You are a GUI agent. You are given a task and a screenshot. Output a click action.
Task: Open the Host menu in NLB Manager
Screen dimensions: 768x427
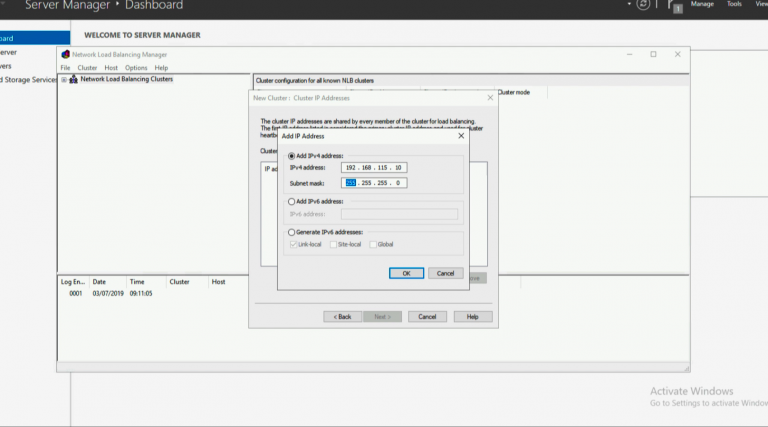click(111, 68)
